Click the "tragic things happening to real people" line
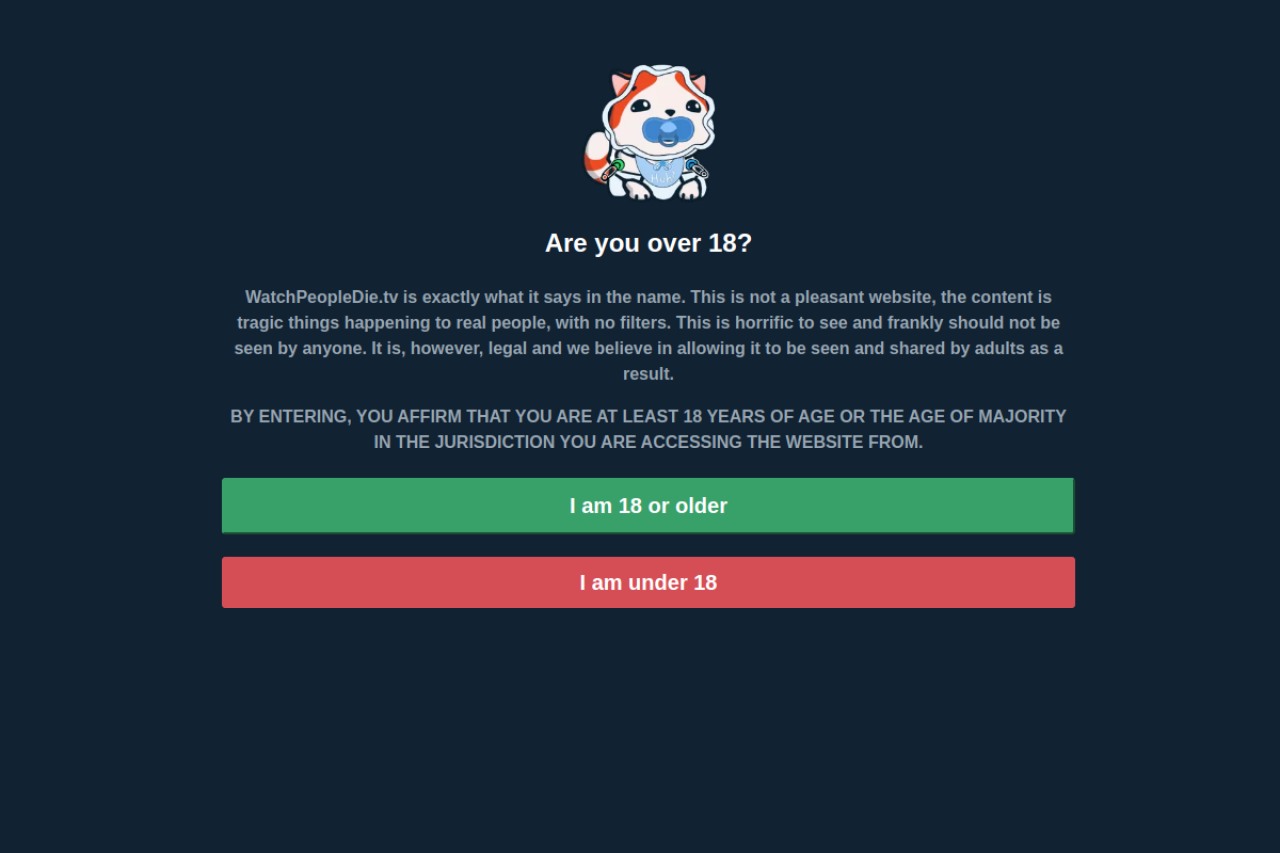The image size is (1280, 853). click(648, 323)
